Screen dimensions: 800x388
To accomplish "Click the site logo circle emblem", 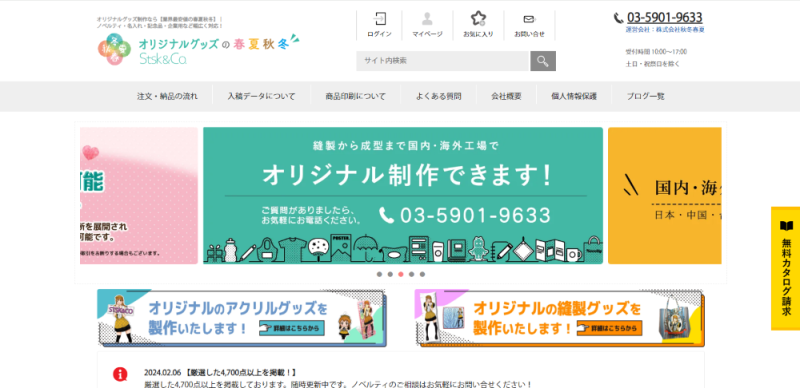I will pyautogui.click(x=114, y=49).
